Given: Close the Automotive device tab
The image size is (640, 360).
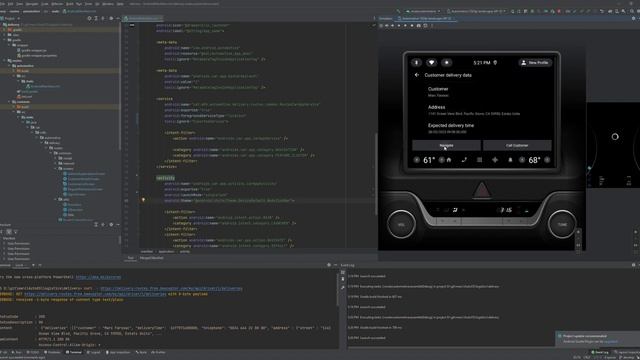Looking at the screenshot, I should point(454,18).
